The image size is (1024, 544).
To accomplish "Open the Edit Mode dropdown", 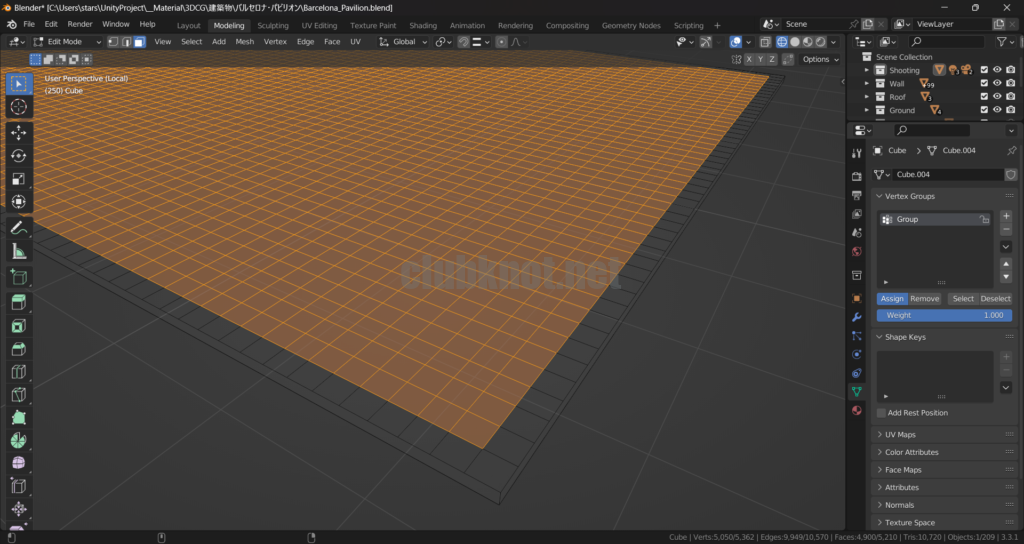I will pyautogui.click(x=68, y=42).
